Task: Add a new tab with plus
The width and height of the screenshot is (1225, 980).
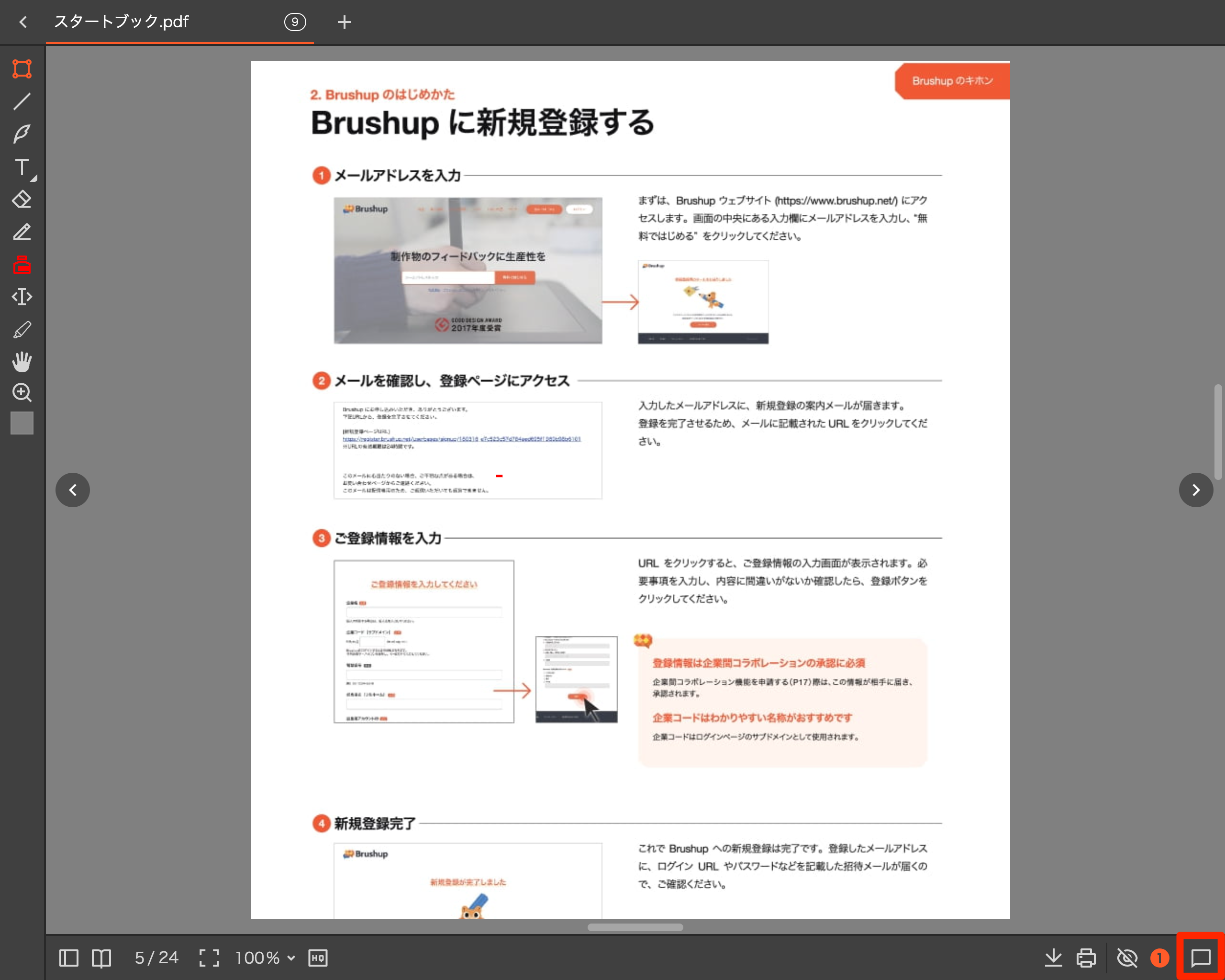Action: 344,22
